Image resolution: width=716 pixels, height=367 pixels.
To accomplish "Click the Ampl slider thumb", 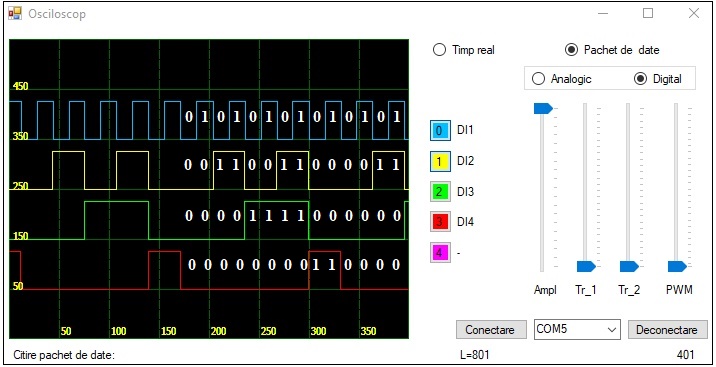I will point(543,108).
